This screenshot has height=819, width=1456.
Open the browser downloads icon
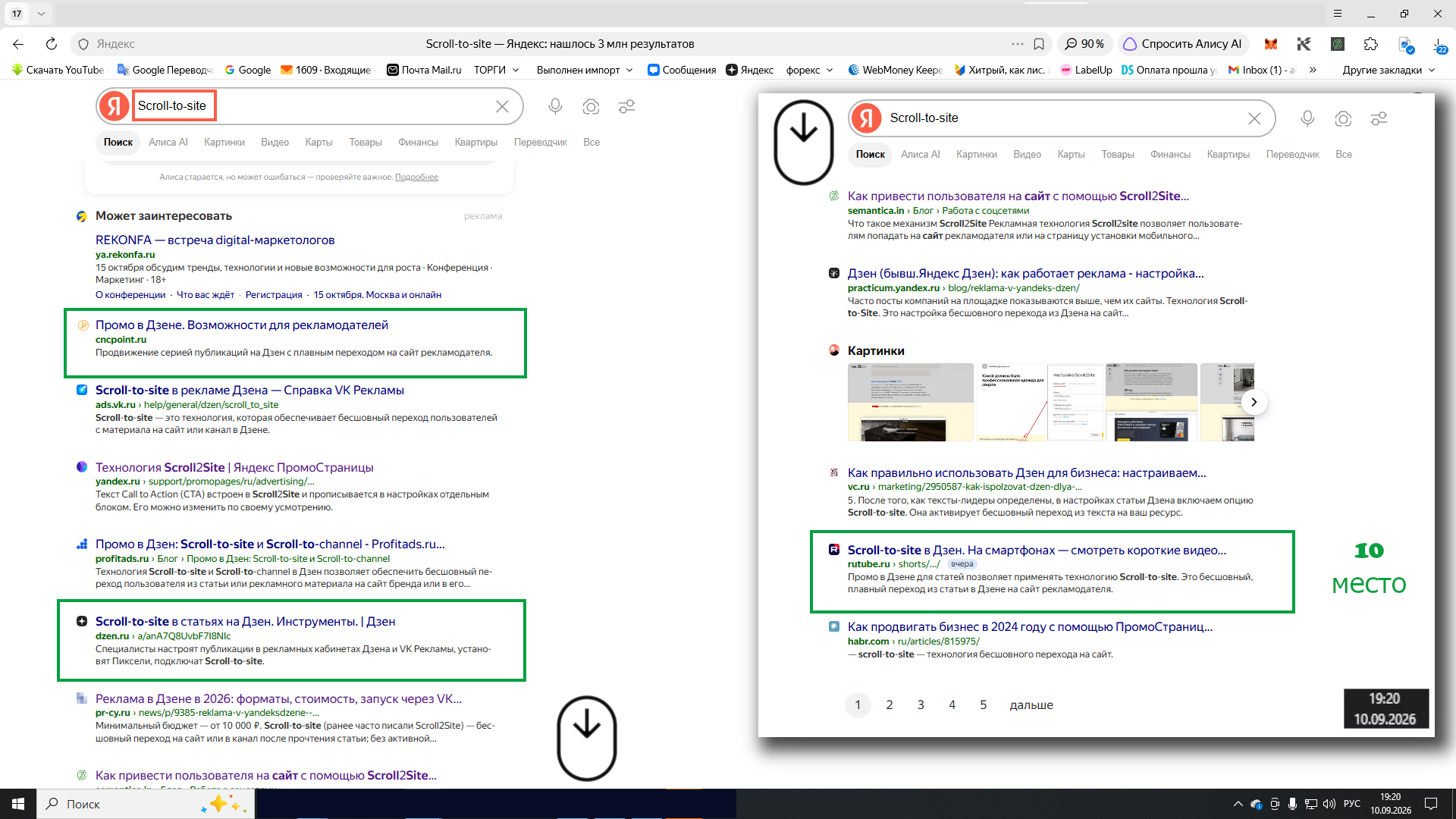tap(1439, 44)
